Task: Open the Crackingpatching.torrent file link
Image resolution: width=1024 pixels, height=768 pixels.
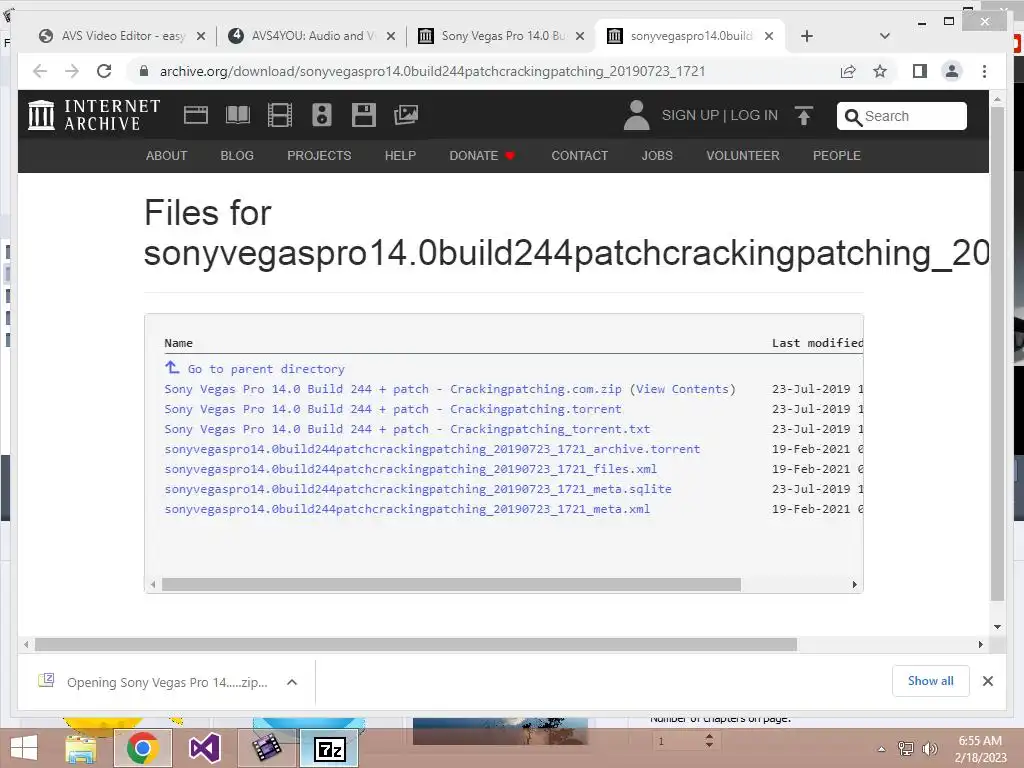Action: [x=393, y=409]
